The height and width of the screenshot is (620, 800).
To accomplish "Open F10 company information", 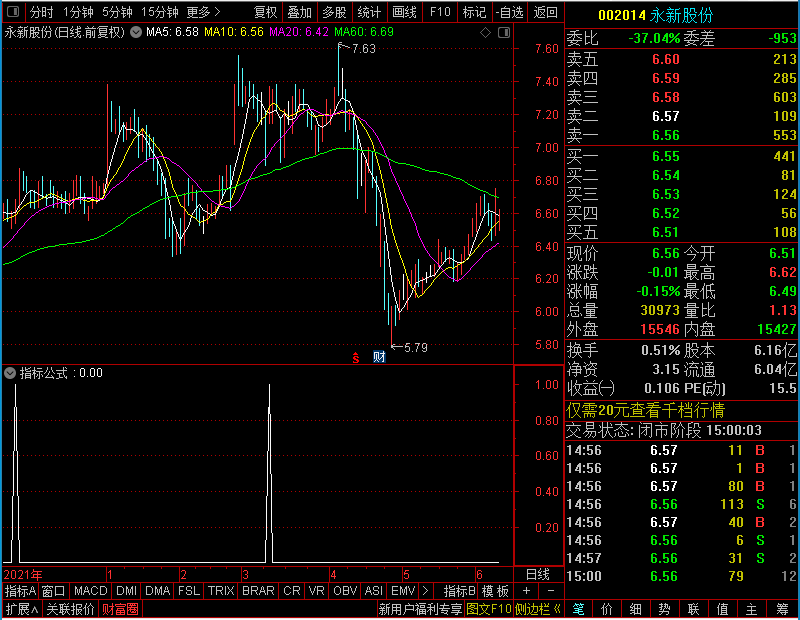I will [x=440, y=12].
